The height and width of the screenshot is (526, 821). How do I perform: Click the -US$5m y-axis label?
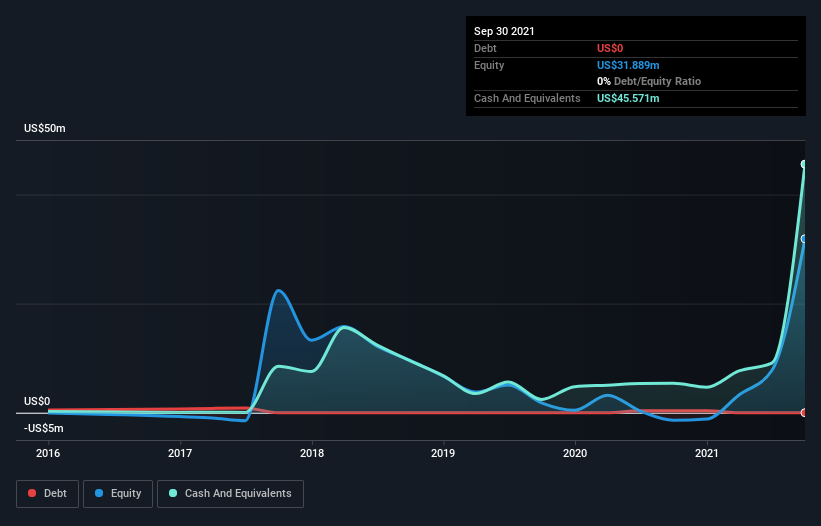coord(43,429)
